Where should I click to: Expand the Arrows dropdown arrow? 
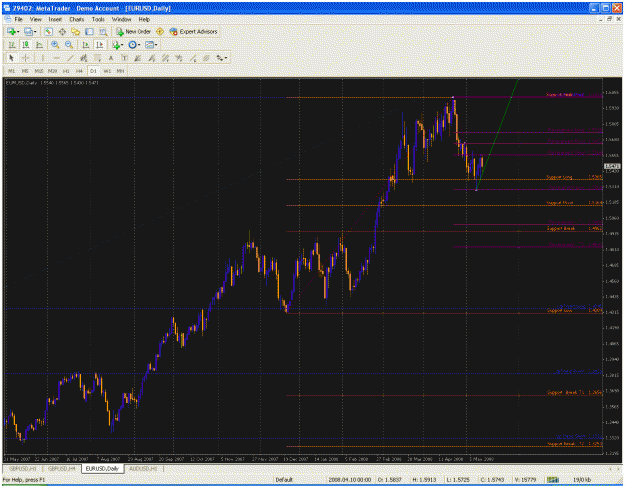click(x=226, y=58)
